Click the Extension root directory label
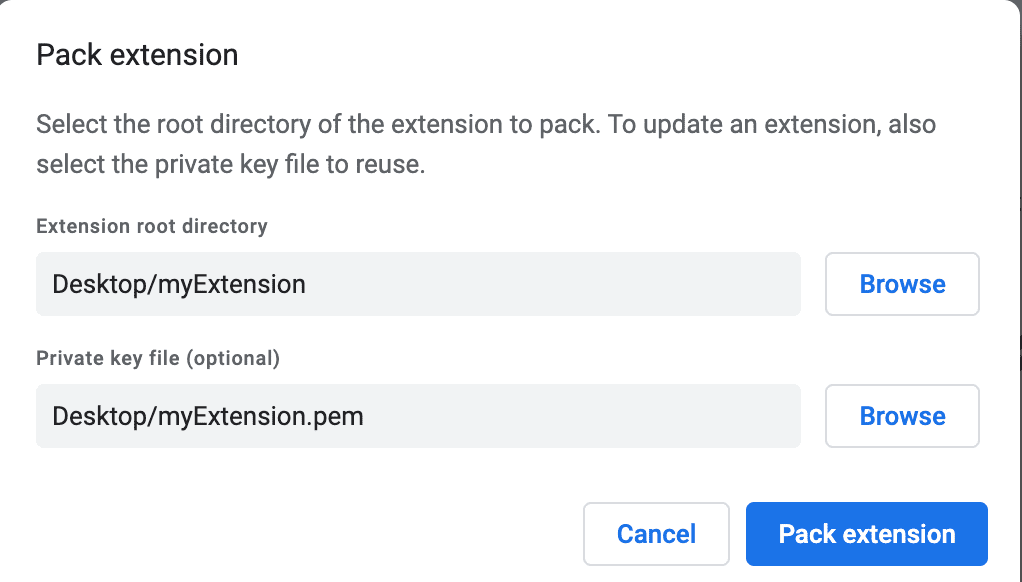The height and width of the screenshot is (582, 1022). [x=151, y=226]
